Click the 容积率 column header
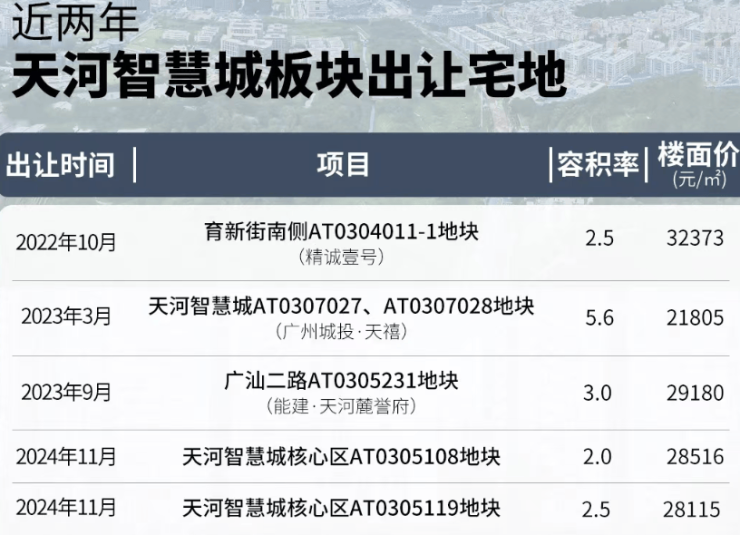This screenshot has height=535, width=740. [x=597, y=165]
